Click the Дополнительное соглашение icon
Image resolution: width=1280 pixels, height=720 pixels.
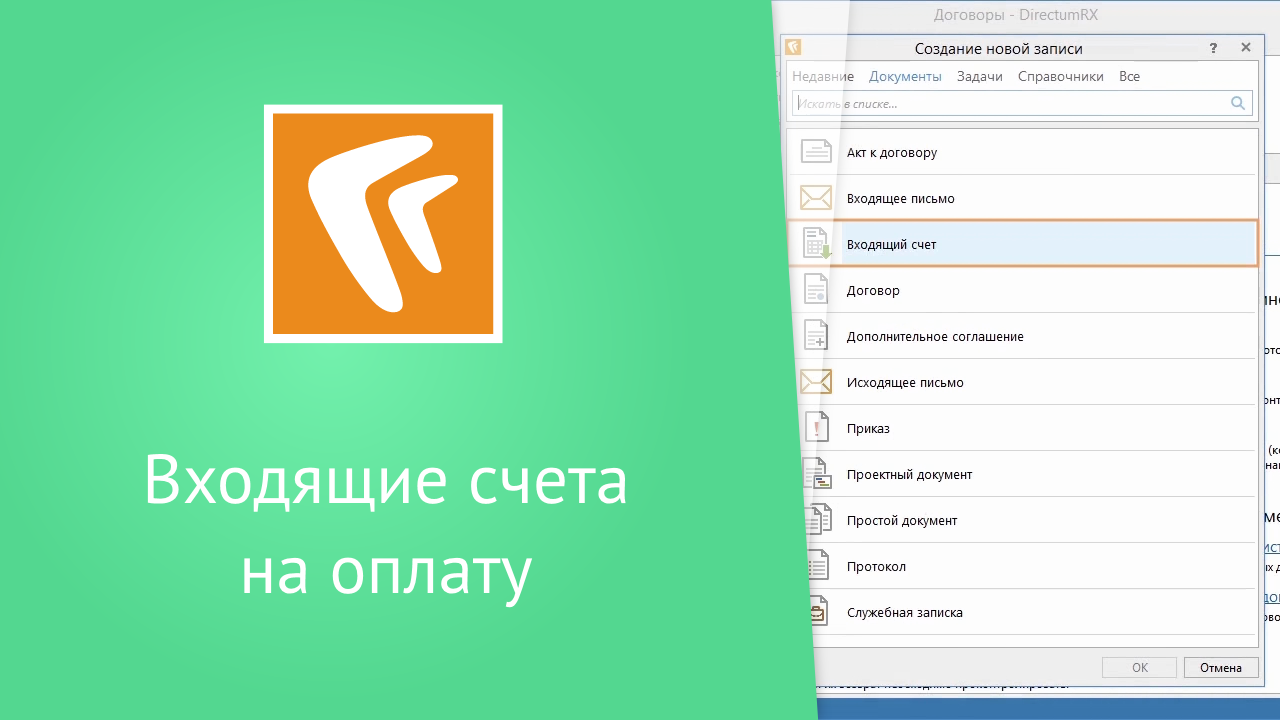[816, 336]
